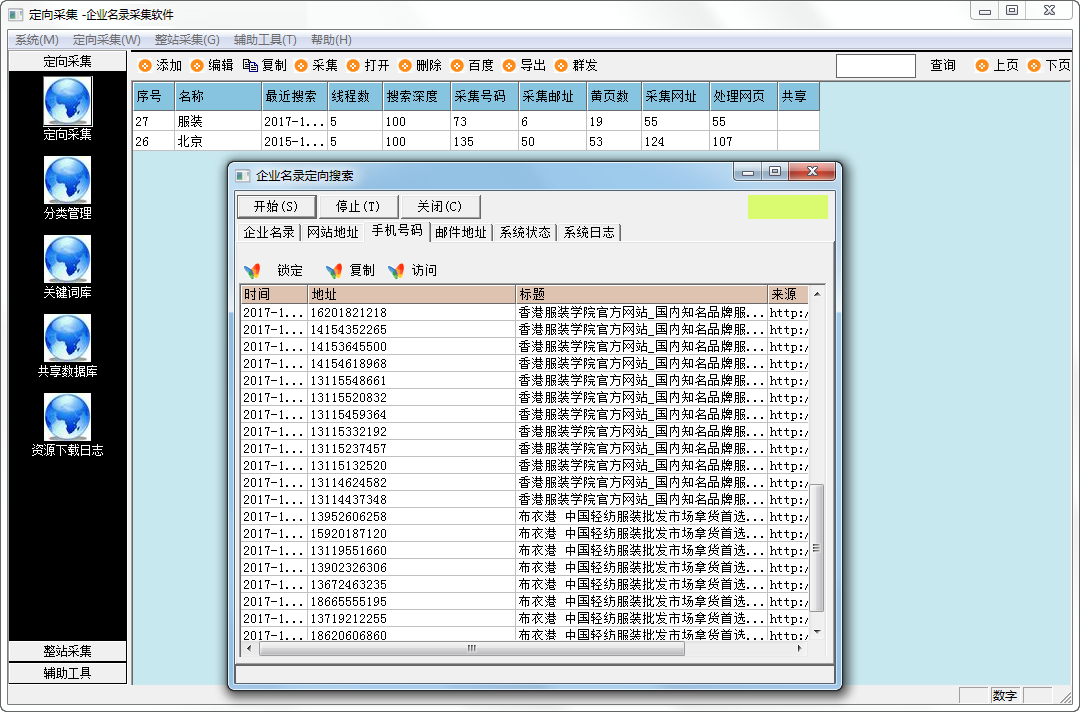
Task: Click the 关闭(C) button
Action: (440, 207)
